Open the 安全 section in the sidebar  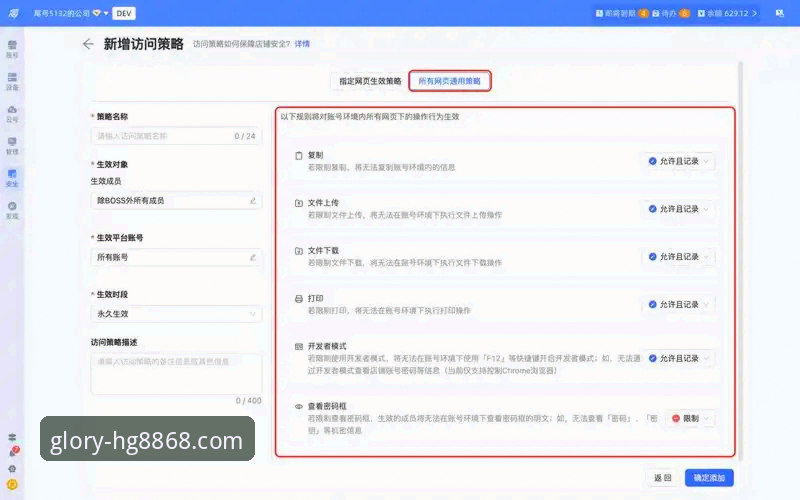coord(12,179)
